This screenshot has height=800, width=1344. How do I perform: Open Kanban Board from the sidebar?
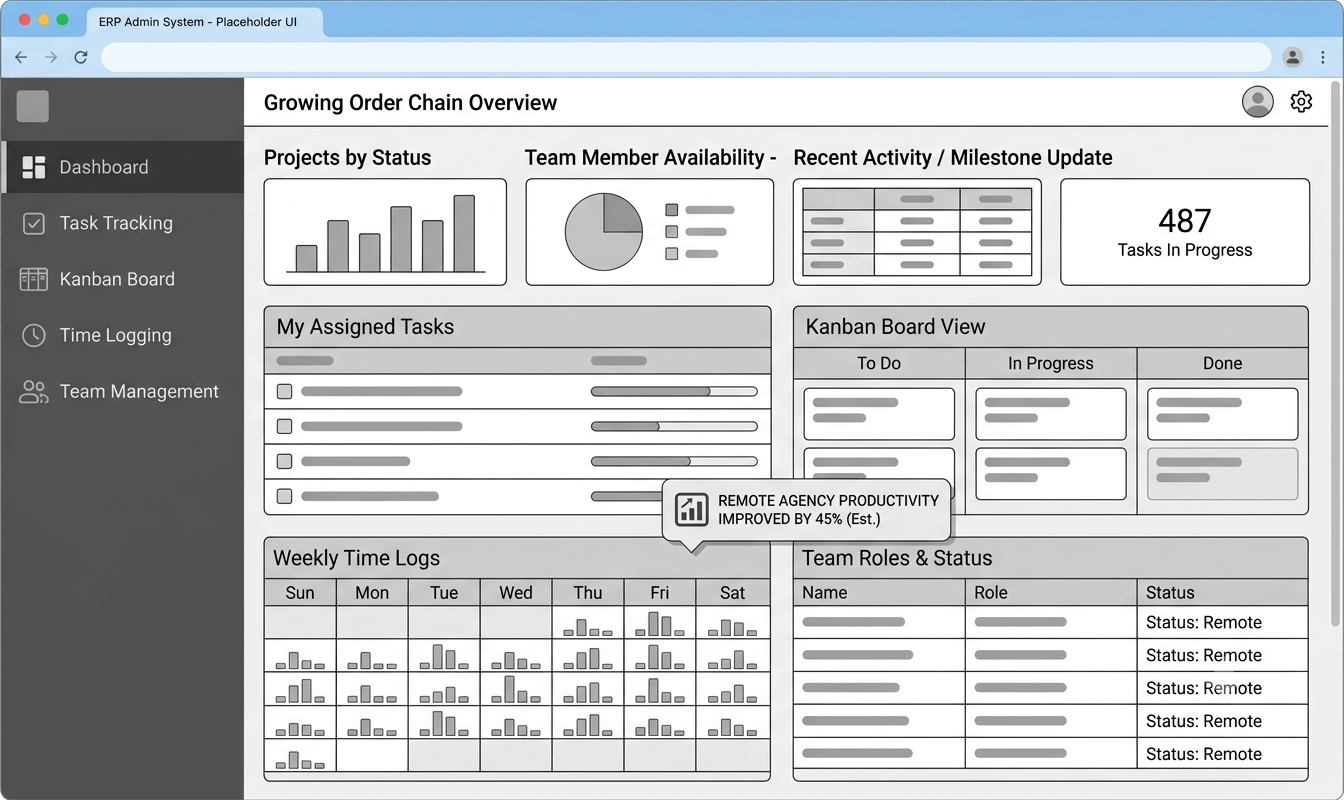pyautogui.click(x=122, y=279)
